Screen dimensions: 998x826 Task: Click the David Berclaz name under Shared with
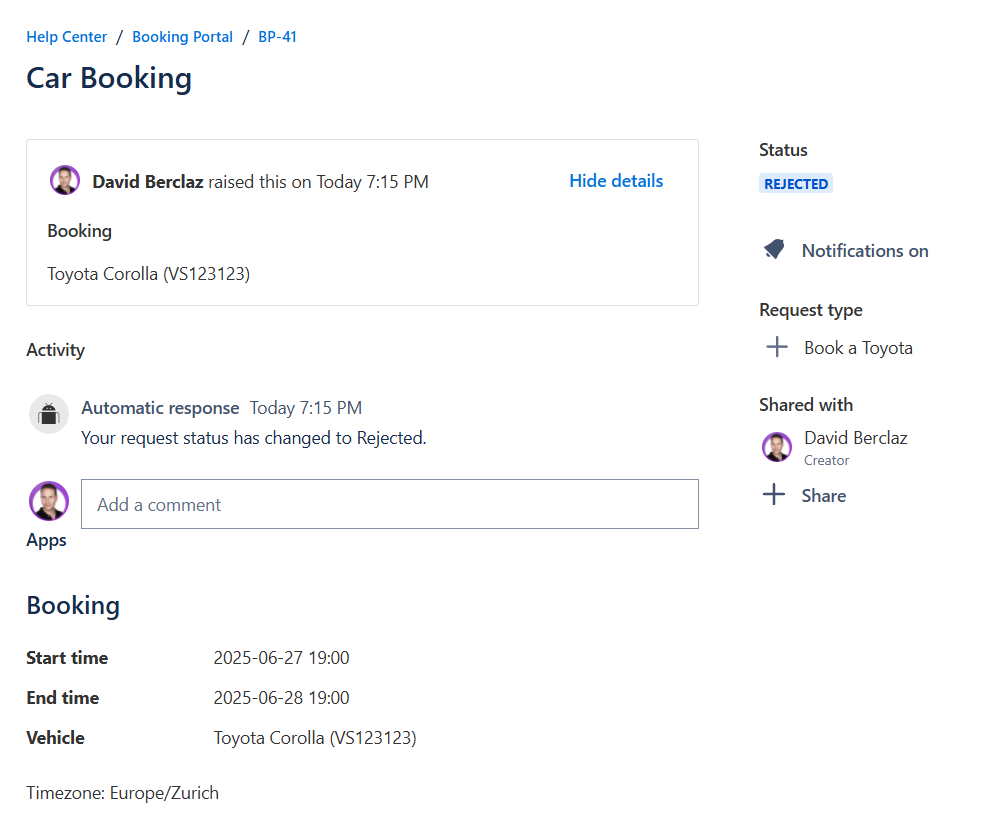(855, 438)
